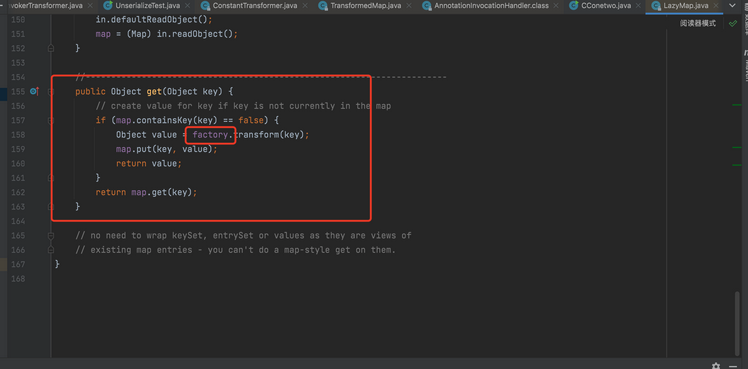This screenshot has width=748, height=369.
Task: Click 'return value;' on line 160
Action: click(x=149, y=164)
